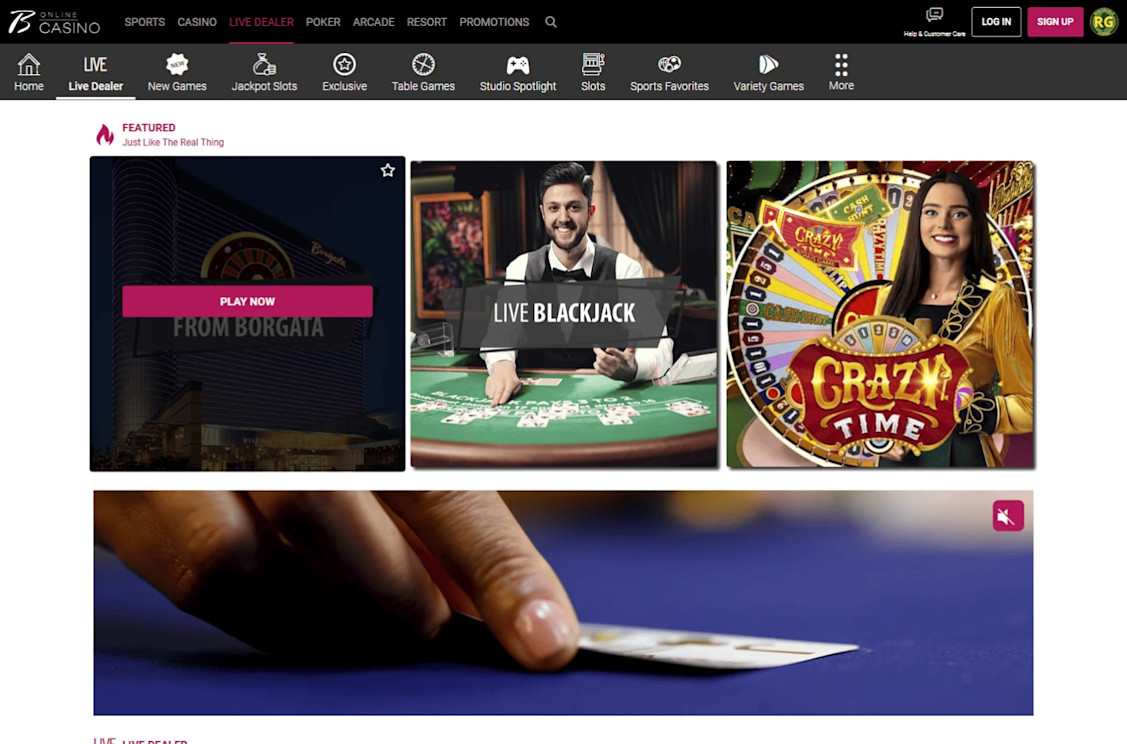
Task: Open the Arcade top menu
Action: [374, 22]
